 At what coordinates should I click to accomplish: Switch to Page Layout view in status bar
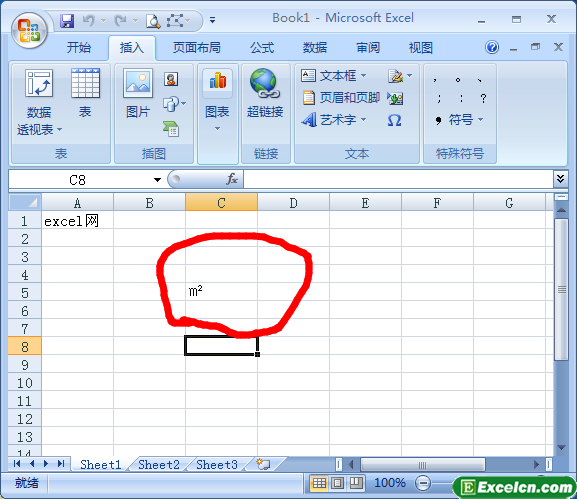pyautogui.click(x=338, y=482)
